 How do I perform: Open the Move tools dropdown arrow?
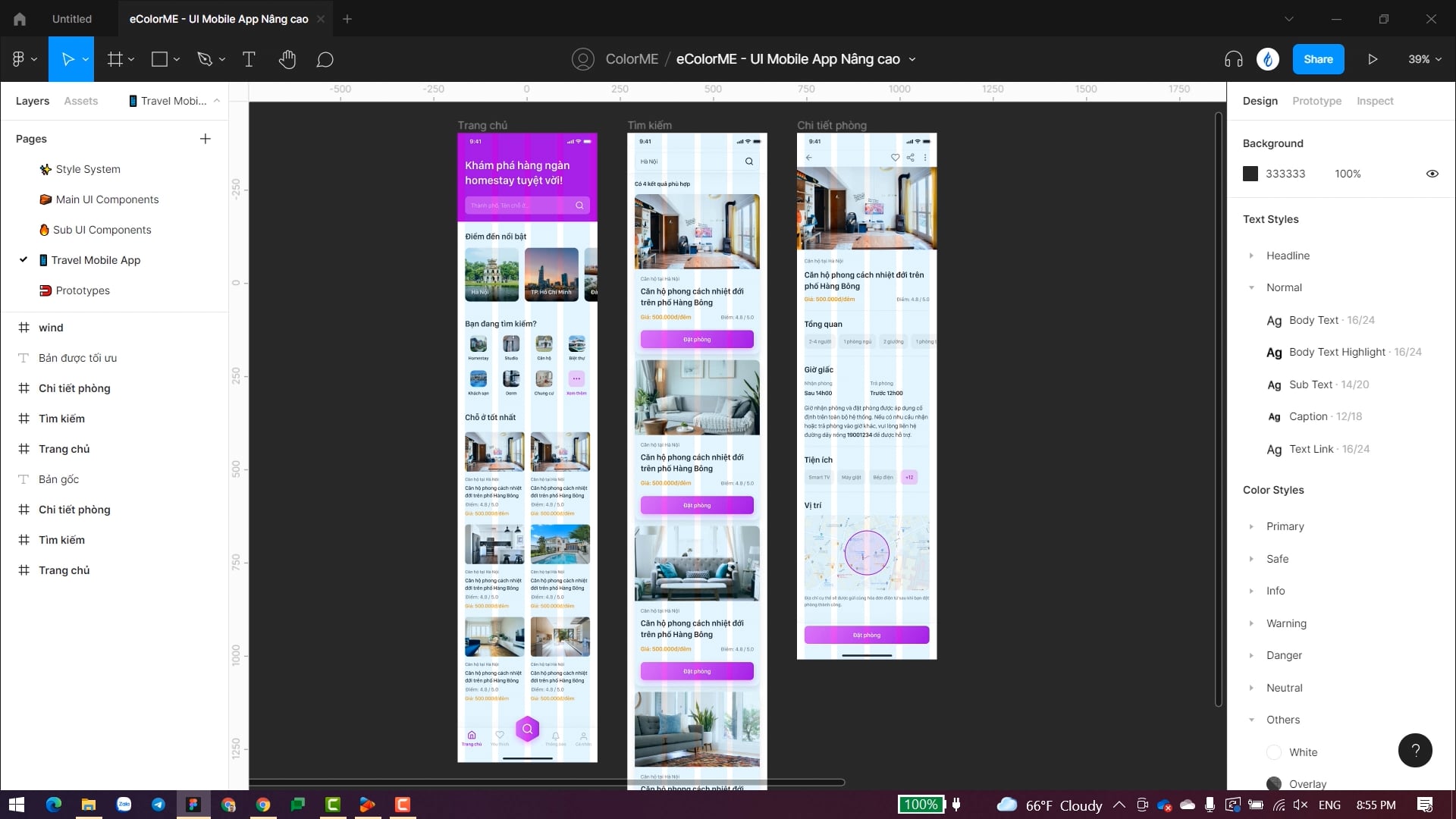click(x=85, y=59)
